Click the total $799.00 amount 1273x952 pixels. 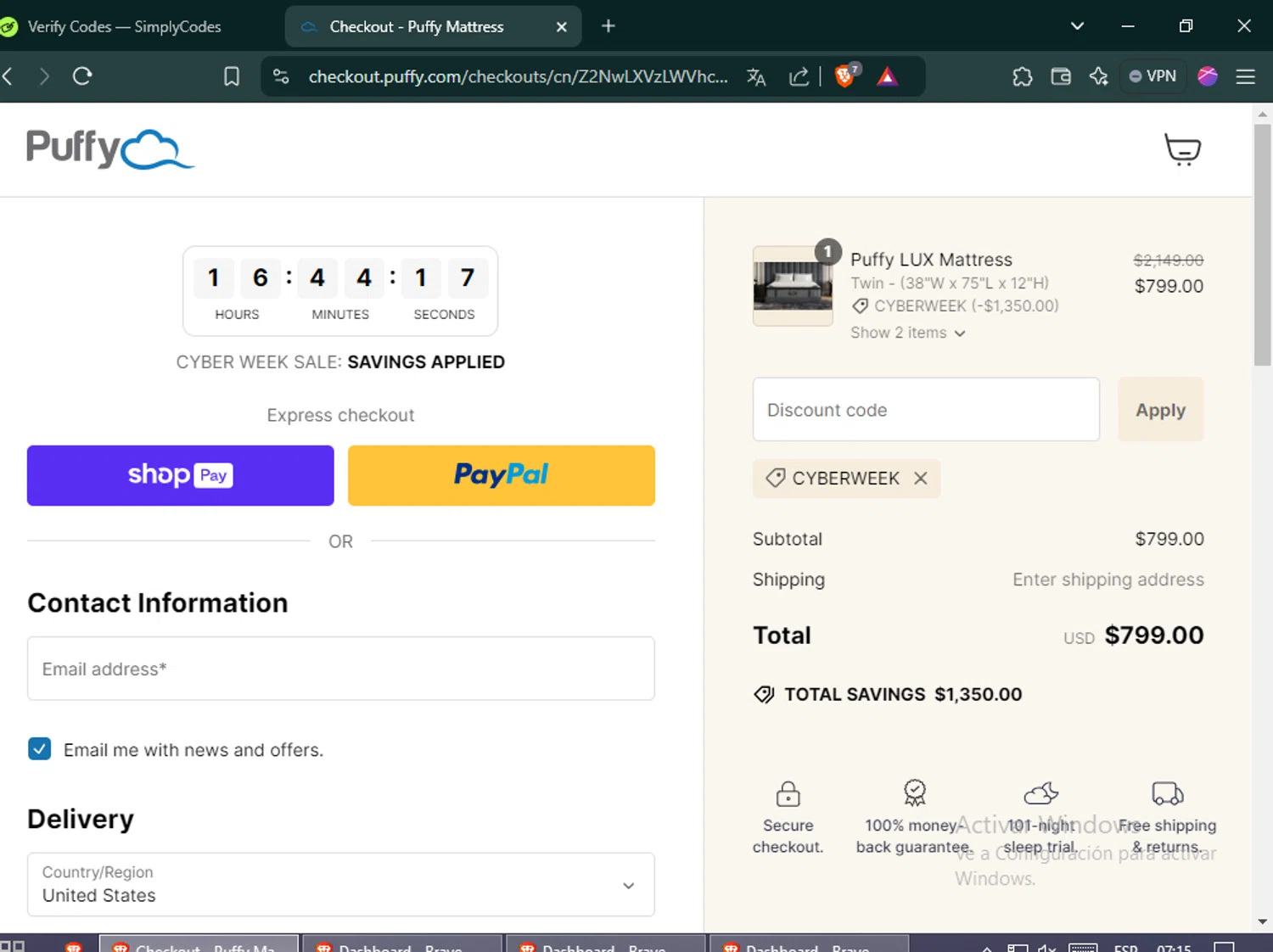[x=1153, y=636]
